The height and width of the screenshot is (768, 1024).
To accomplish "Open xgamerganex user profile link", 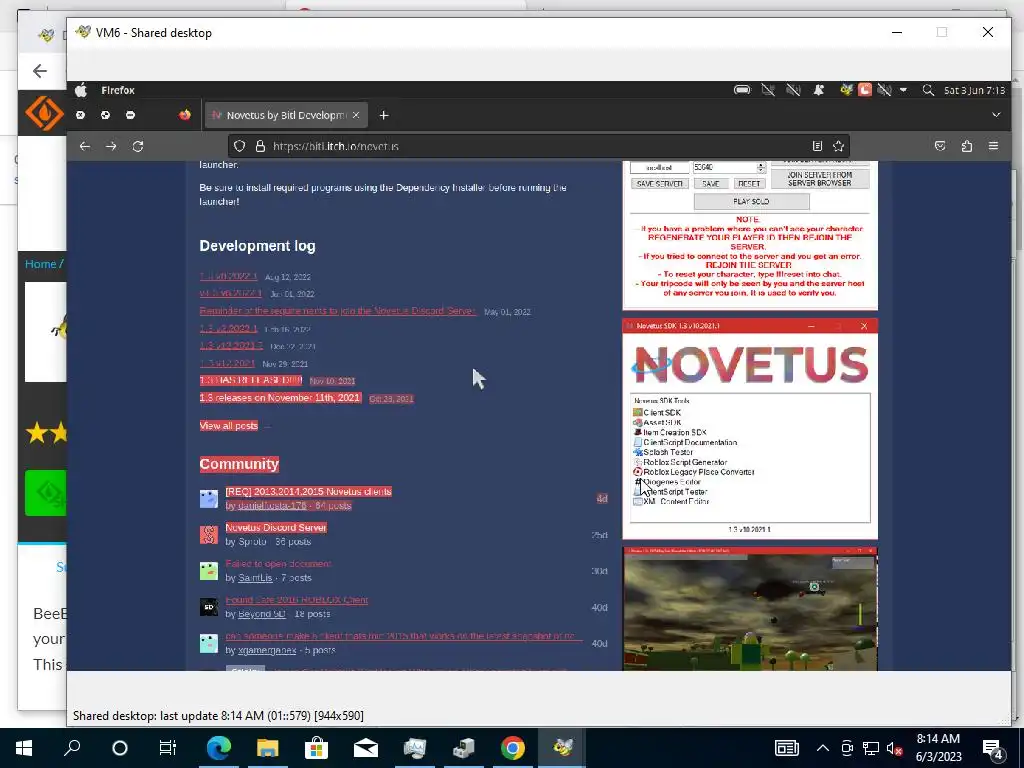I will [x=267, y=650].
